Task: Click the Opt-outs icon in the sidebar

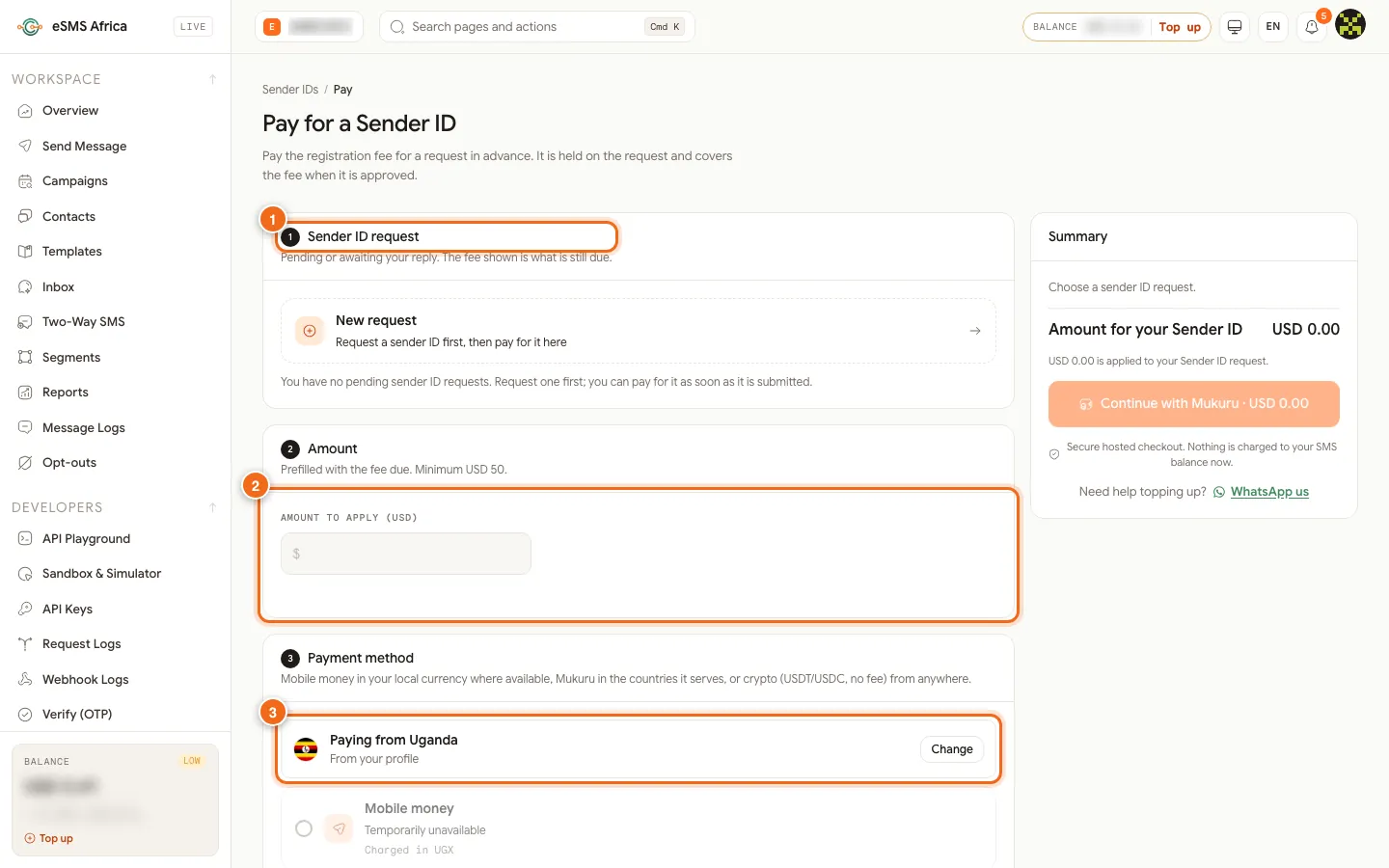Action: tap(25, 463)
